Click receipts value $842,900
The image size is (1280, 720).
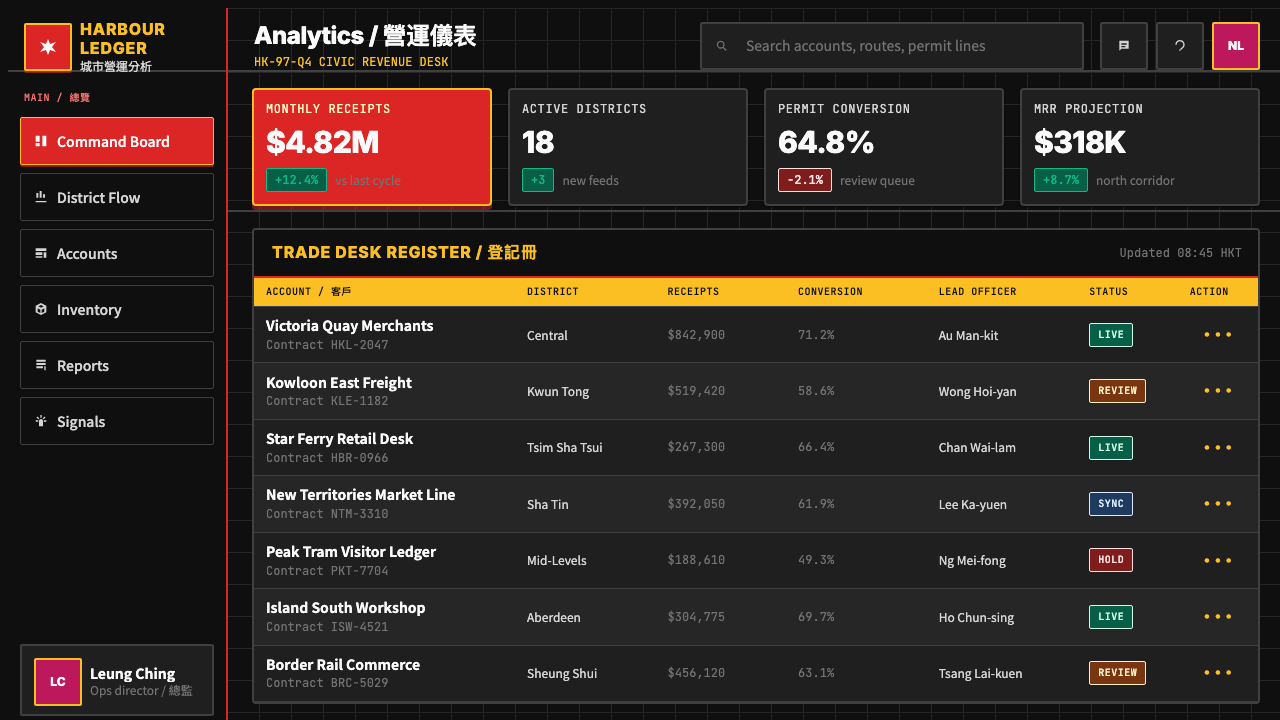tap(696, 335)
